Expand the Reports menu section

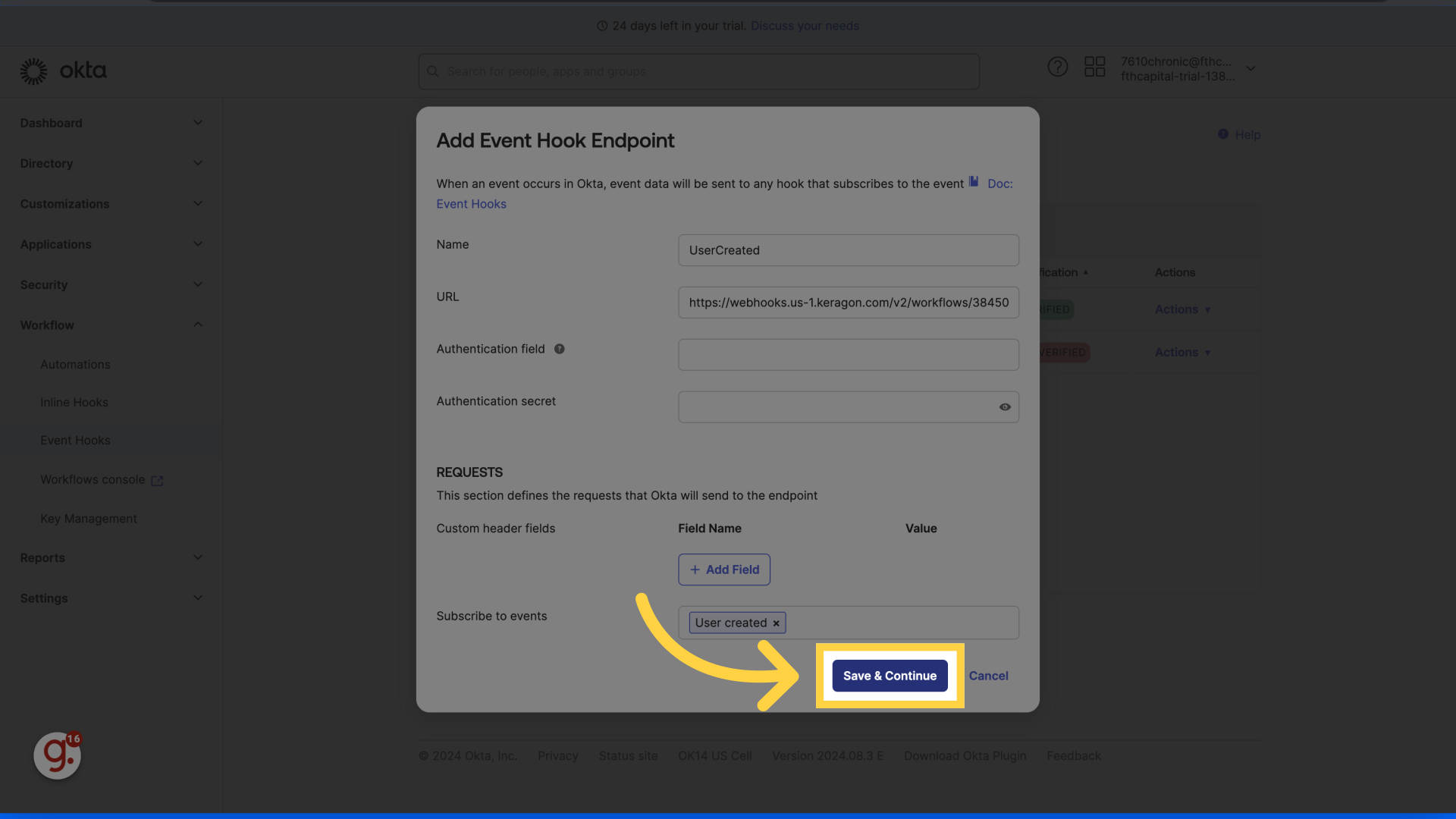(111, 557)
